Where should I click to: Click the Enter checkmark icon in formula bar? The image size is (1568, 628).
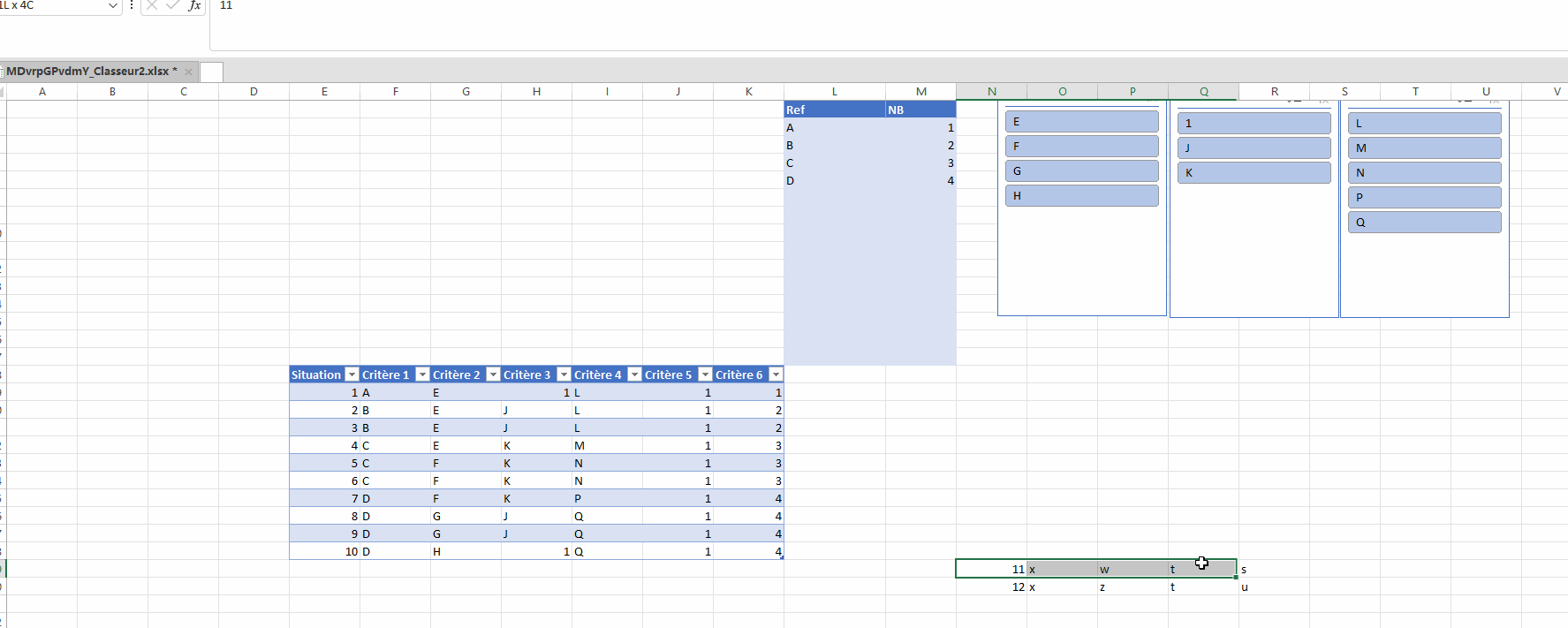point(173,5)
